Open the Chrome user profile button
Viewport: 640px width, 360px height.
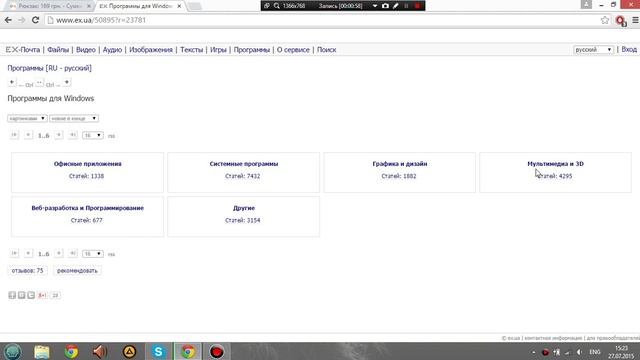tap(586, 4)
